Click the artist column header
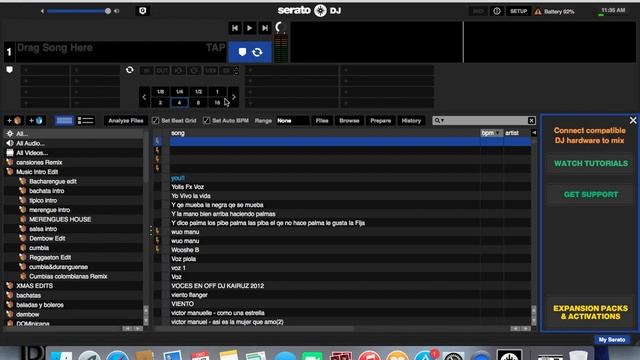The width and height of the screenshot is (640, 360). pyautogui.click(x=512, y=133)
